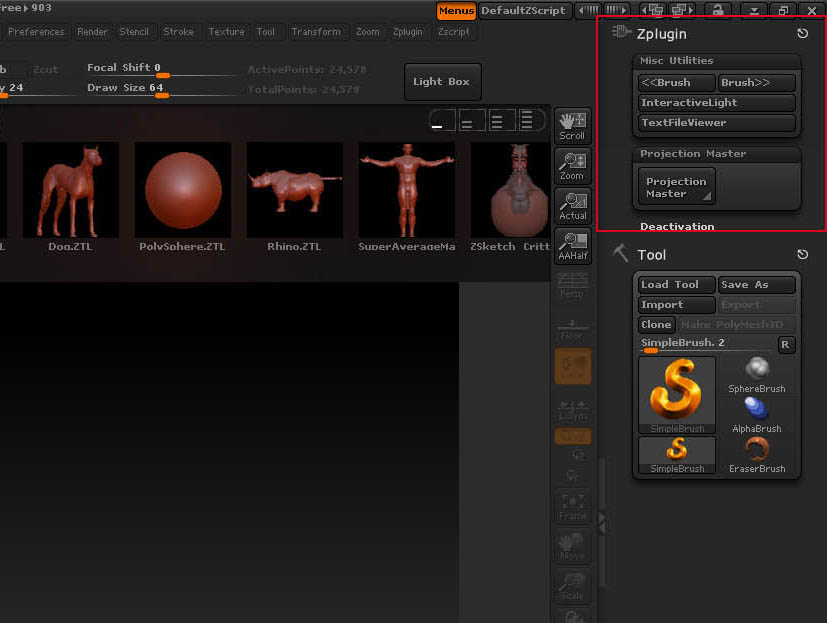Select the Move icon on the right shelf
This screenshot has height=623, width=827.
coord(572,546)
